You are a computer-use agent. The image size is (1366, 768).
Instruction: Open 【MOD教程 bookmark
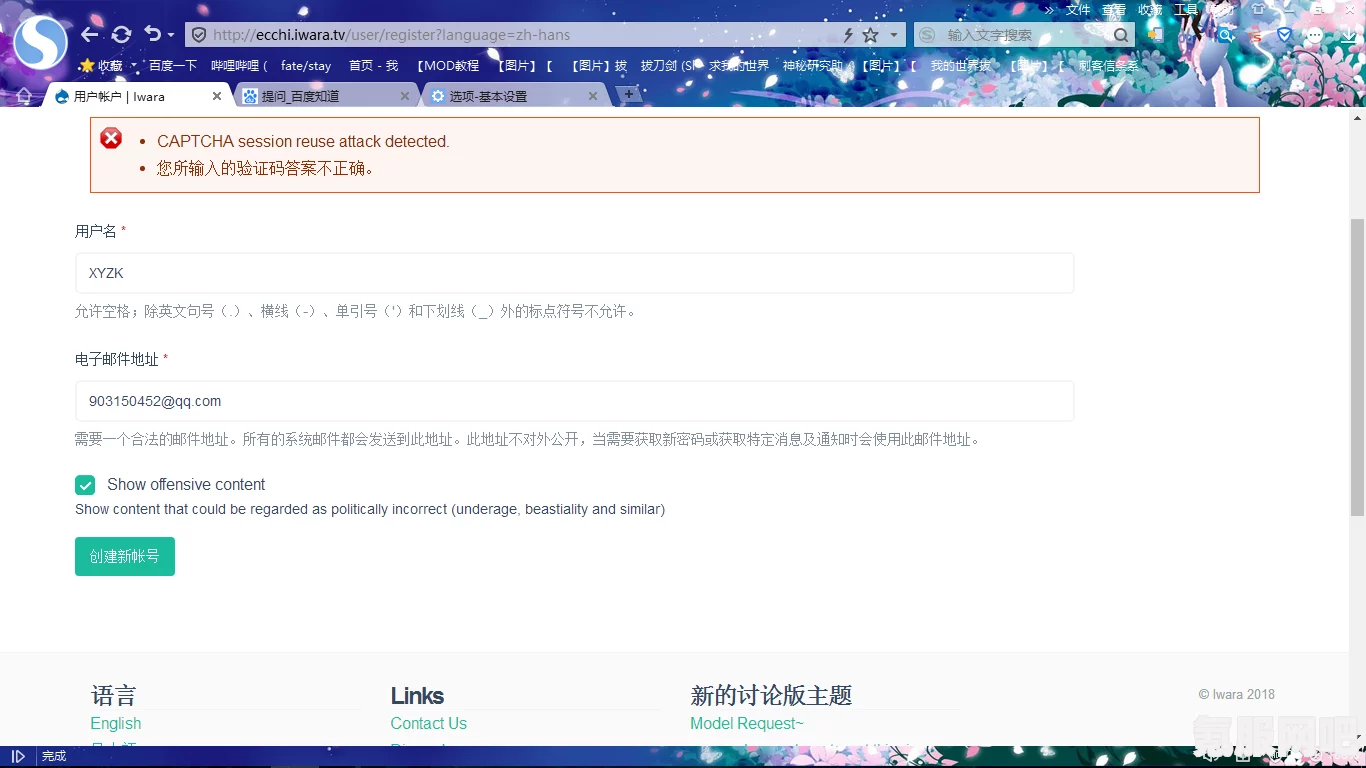coord(448,66)
